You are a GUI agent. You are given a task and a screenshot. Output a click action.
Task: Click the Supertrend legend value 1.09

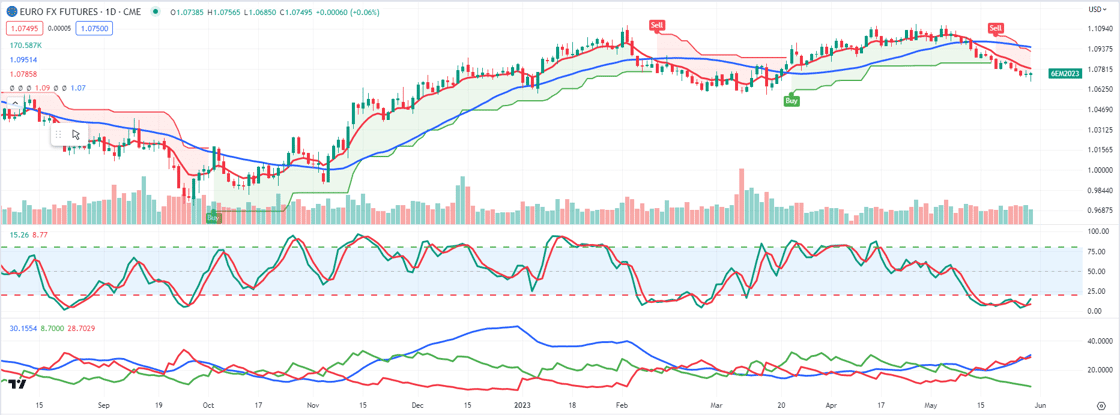tap(41, 89)
